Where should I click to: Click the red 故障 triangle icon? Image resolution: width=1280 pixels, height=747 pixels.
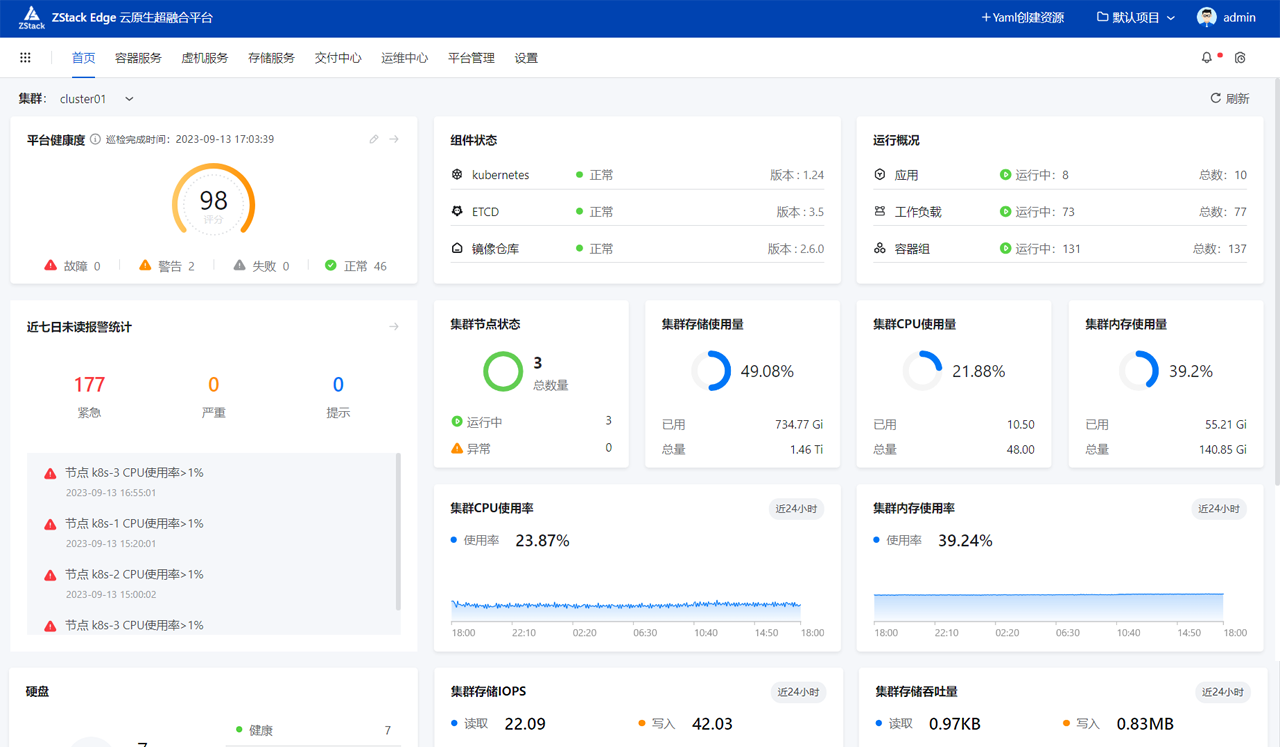pyautogui.click(x=50, y=265)
